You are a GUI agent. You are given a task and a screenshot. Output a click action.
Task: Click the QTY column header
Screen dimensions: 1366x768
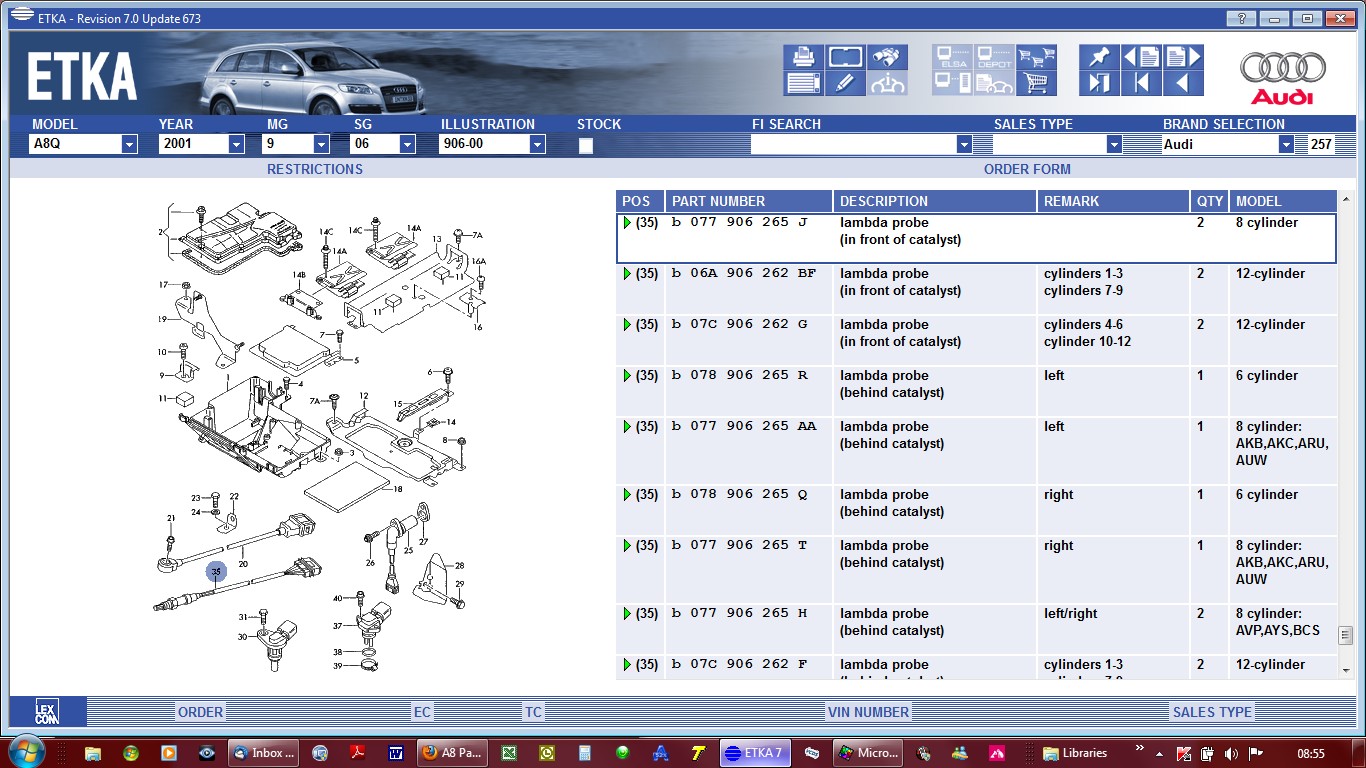tap(1209, 201)
